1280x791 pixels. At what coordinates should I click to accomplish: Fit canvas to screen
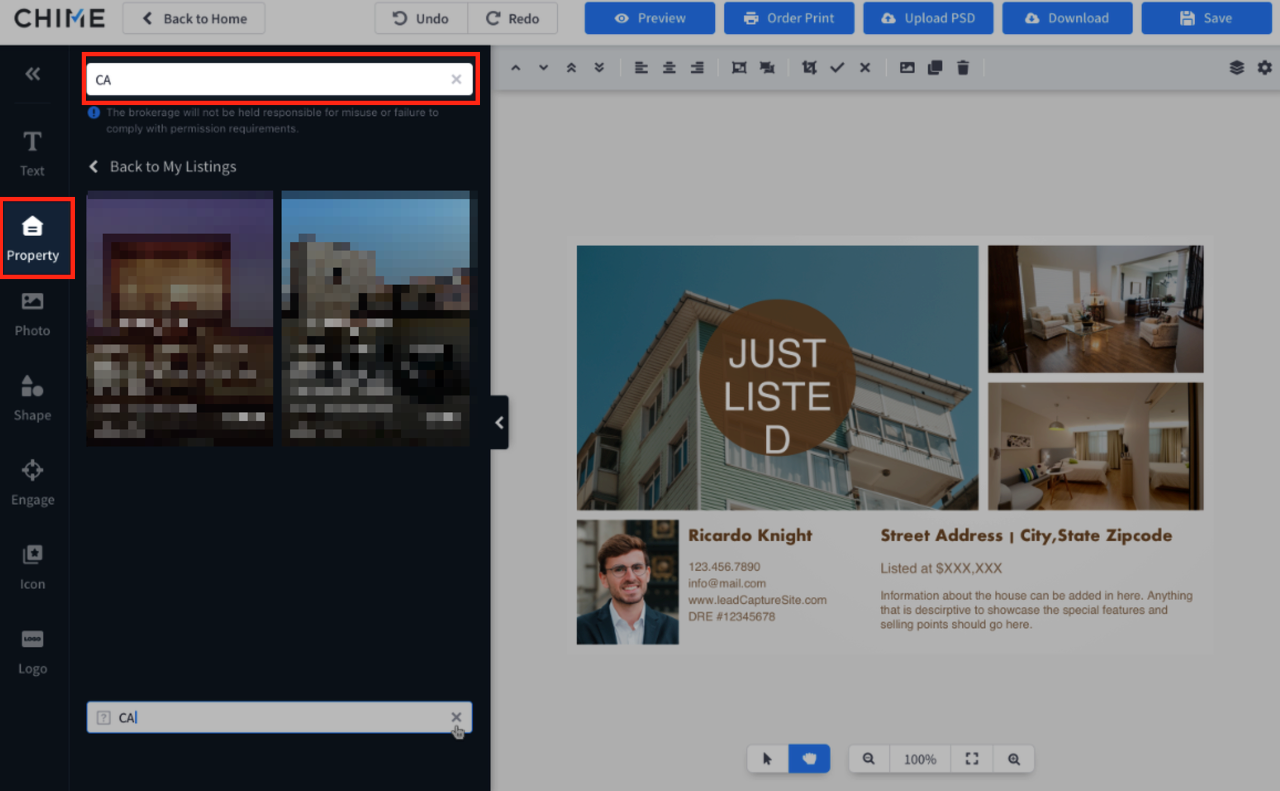(971, 759)
